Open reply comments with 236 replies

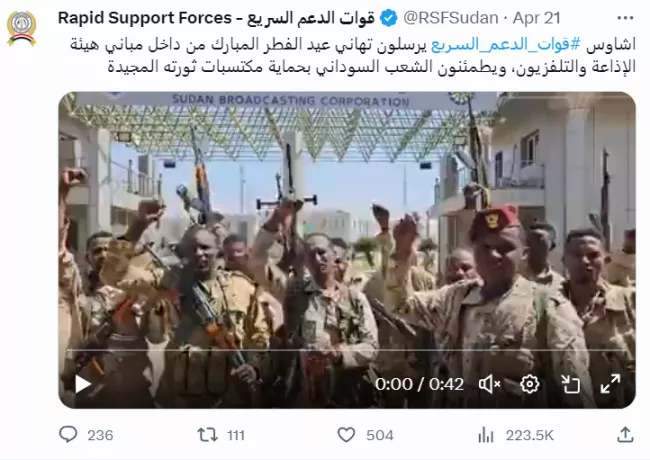point(86,435)
